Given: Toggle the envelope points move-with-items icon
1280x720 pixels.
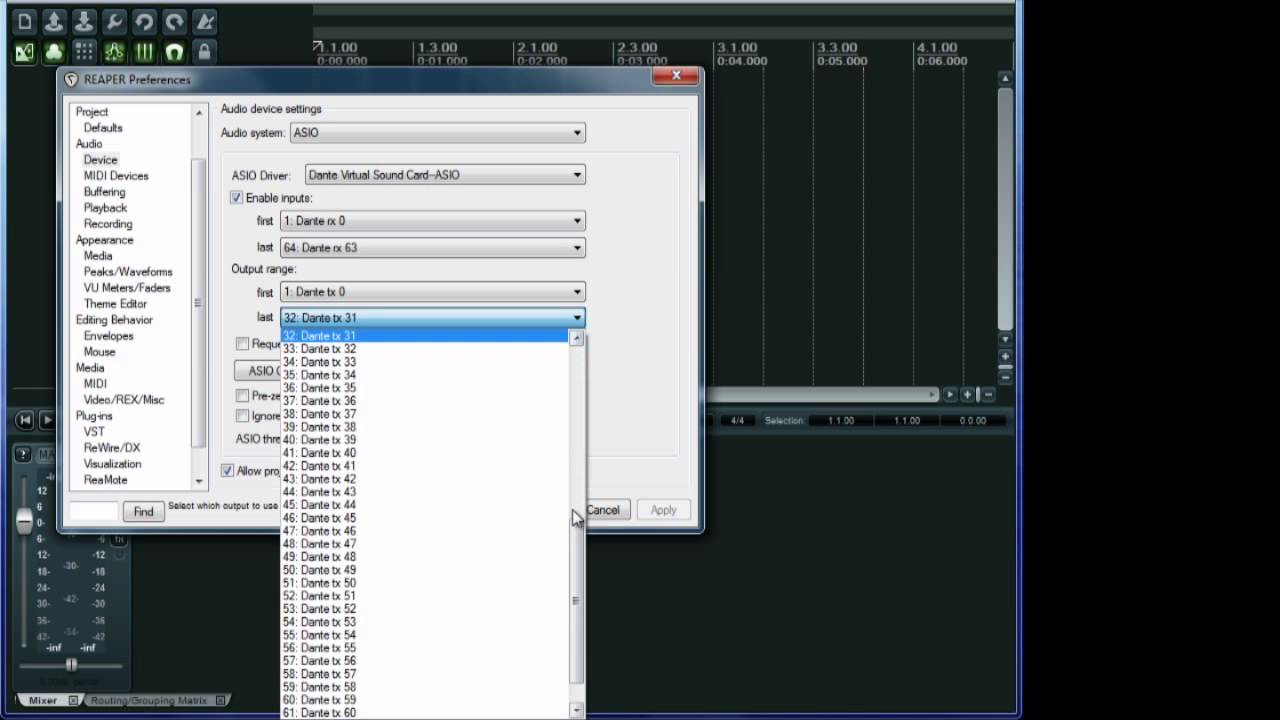Looking at the screenshot, I should pos(114,52).
